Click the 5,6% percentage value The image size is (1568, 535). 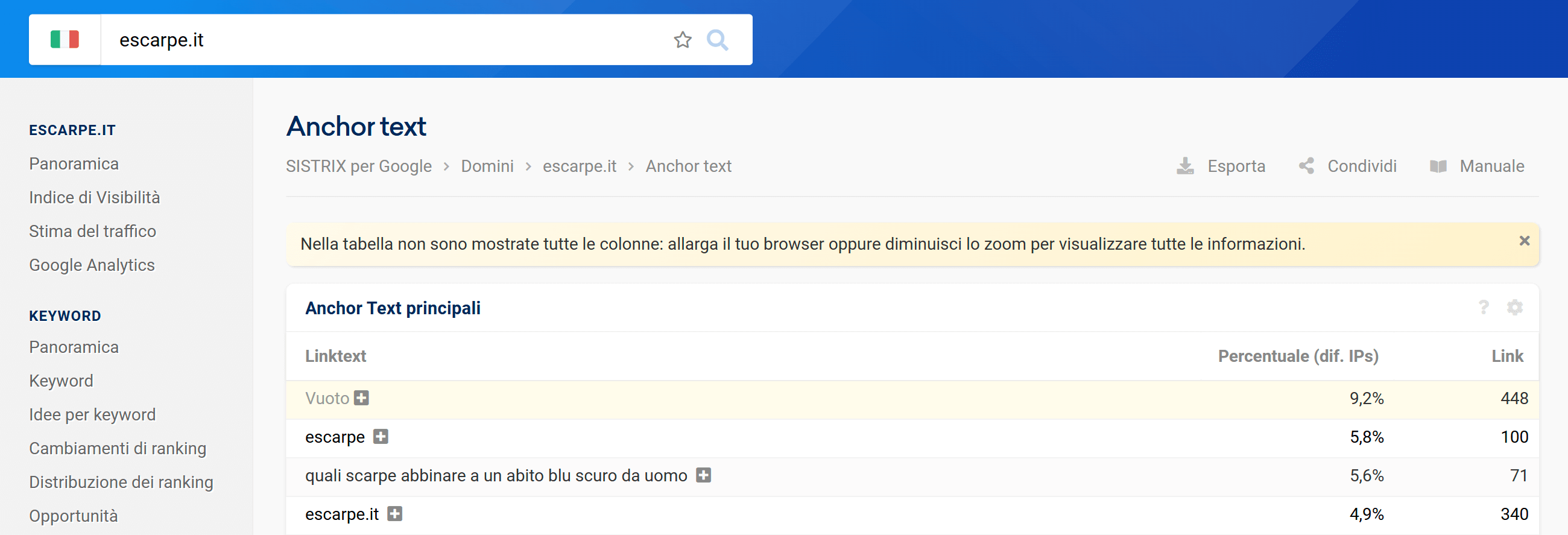pyautogui.click(x=1367, y=475)
